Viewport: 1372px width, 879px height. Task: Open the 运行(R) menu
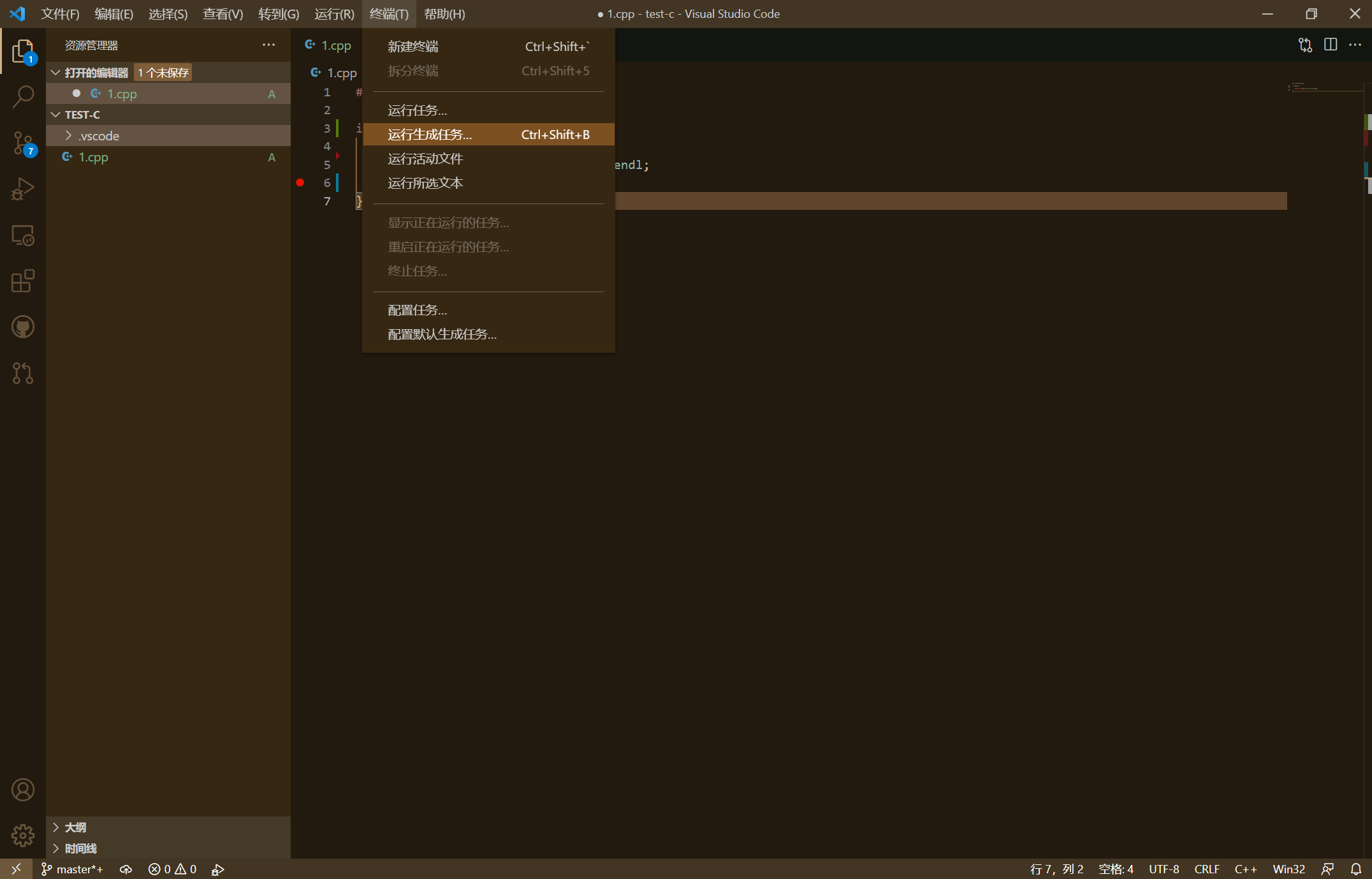334,14
